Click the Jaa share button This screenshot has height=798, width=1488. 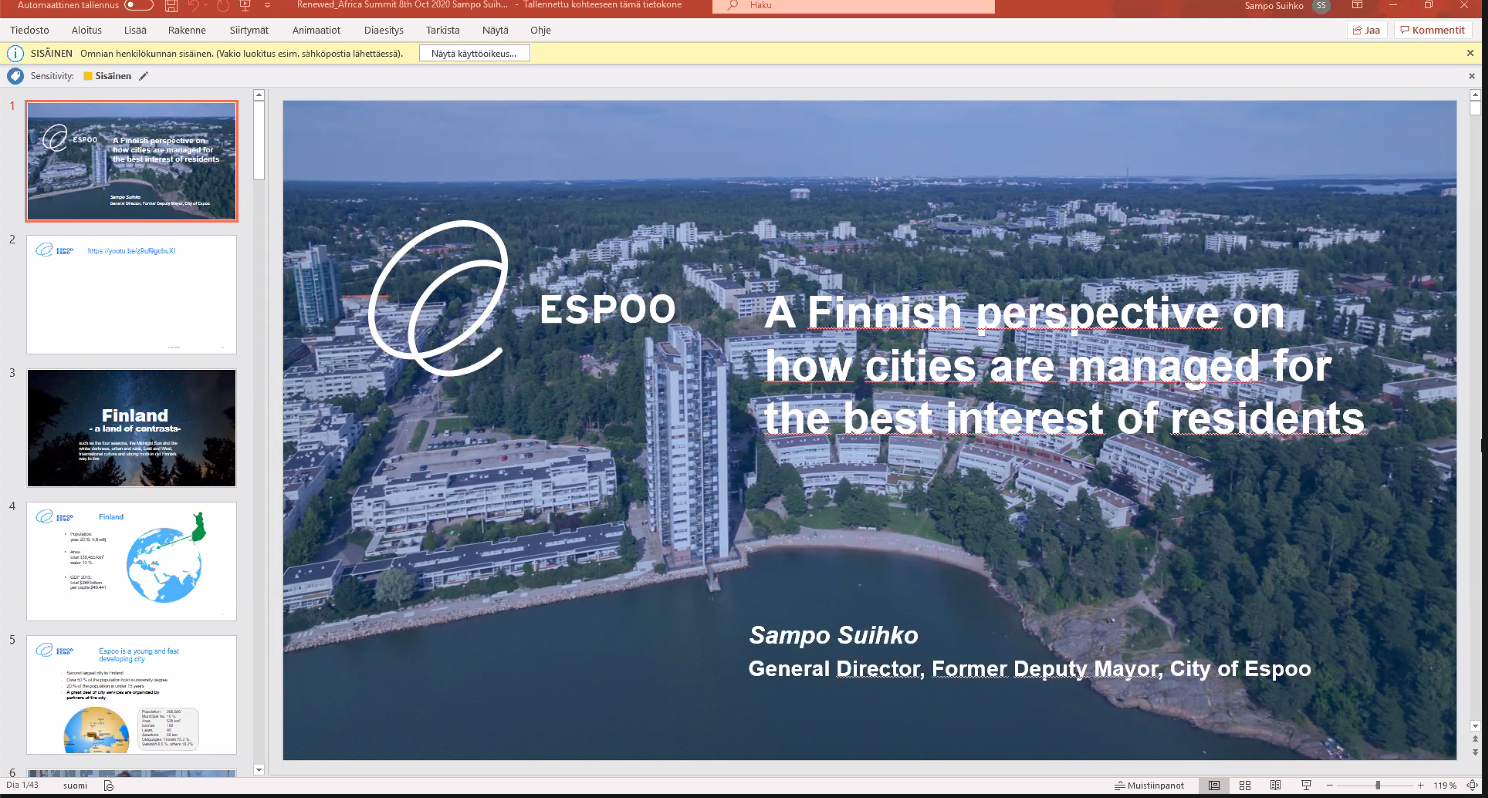1366,30
